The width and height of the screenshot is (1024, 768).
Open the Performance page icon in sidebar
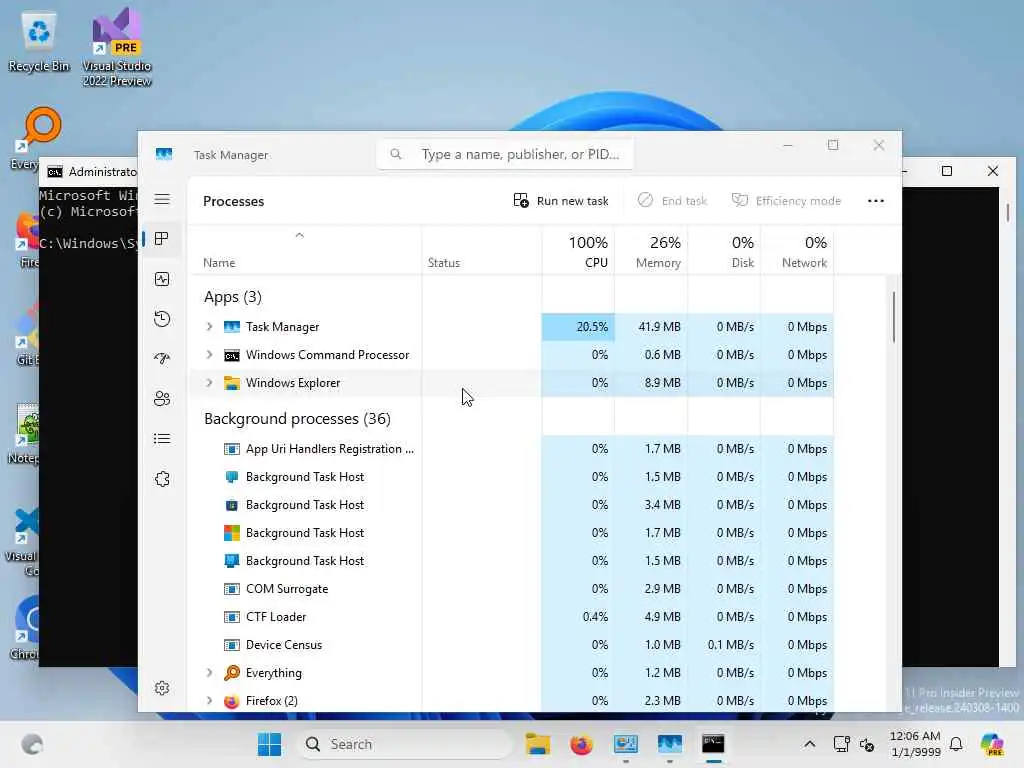[162, 279]
